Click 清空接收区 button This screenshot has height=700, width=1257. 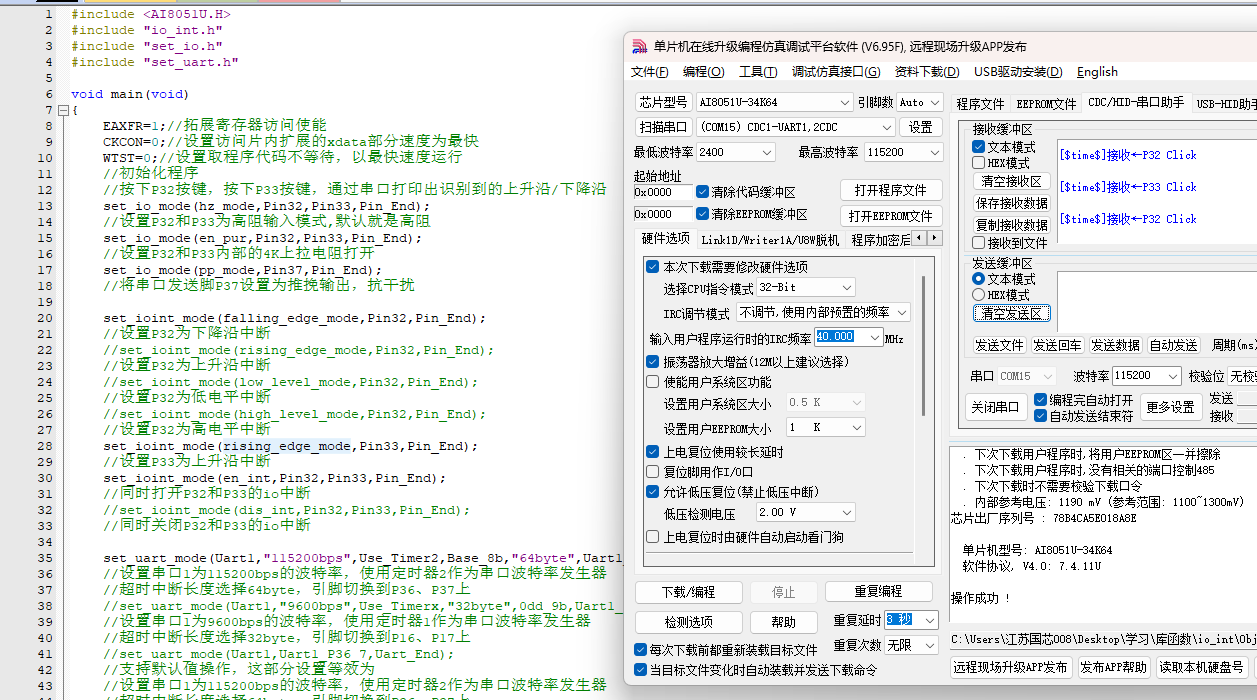pyautogui.click(x=1011, y=181)
